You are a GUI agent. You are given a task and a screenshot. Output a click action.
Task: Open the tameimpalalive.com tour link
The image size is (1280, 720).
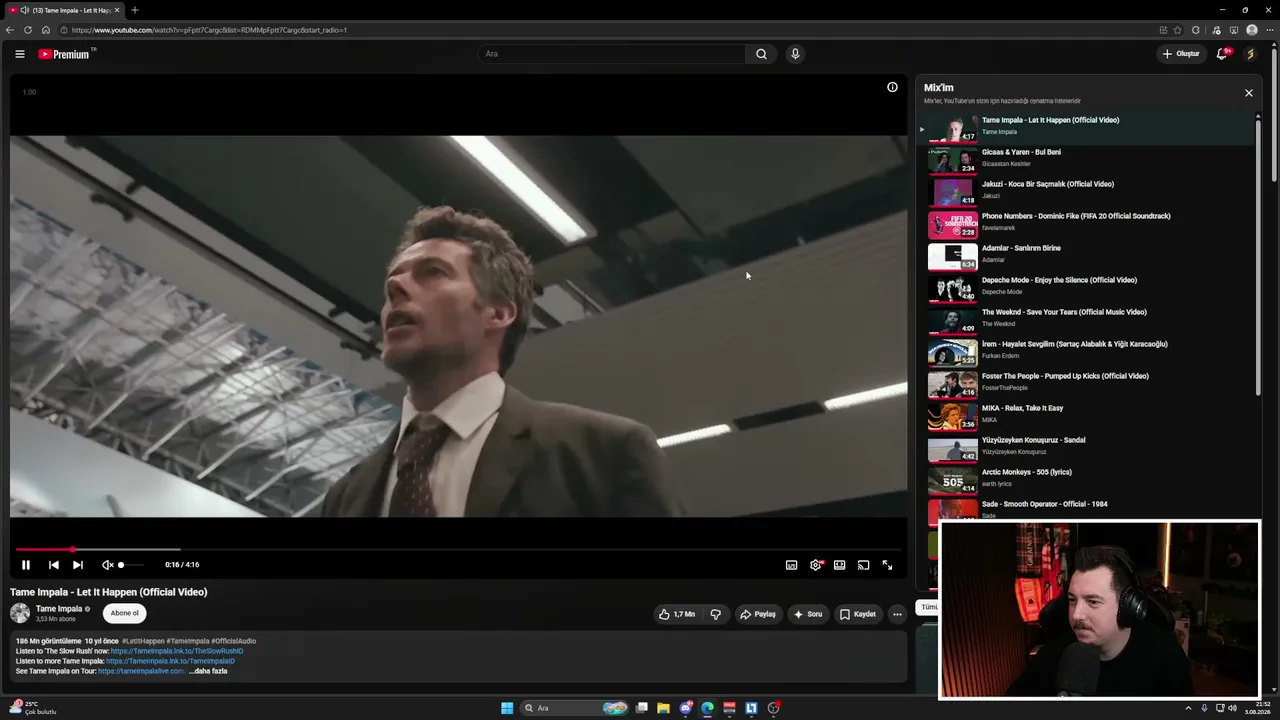point(142,671)
